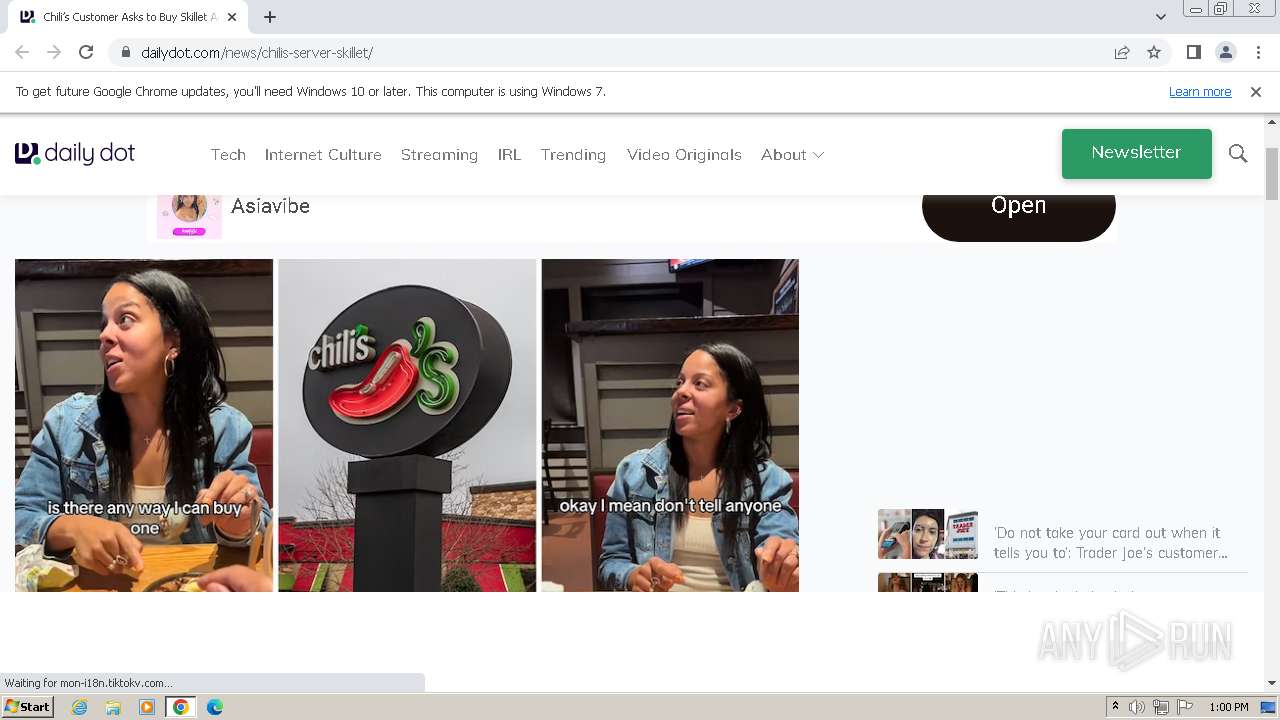Toggle the Chrome side panel icon
This screenshot has height=720, width=1280.
coord(1193,52)
